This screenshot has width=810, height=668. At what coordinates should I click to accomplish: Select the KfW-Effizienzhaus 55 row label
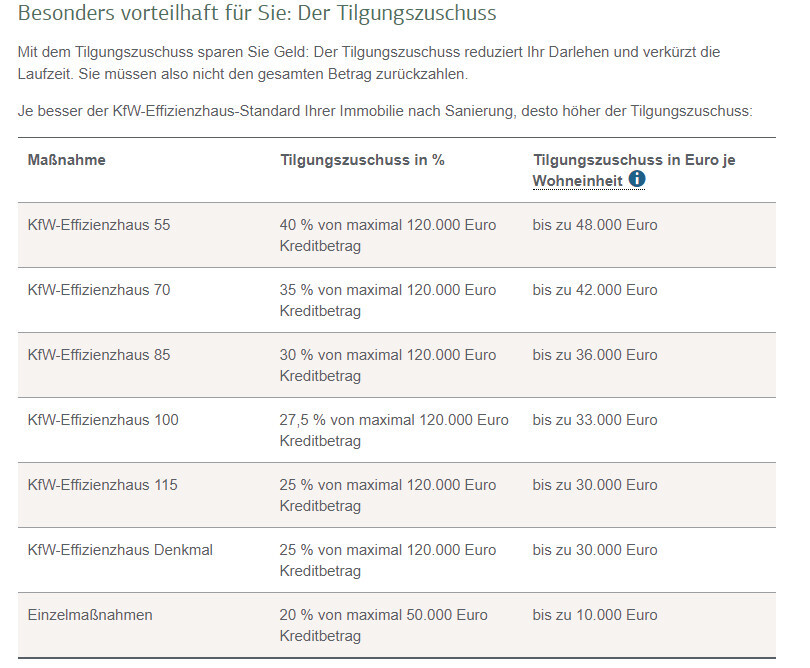coord(99,225)
